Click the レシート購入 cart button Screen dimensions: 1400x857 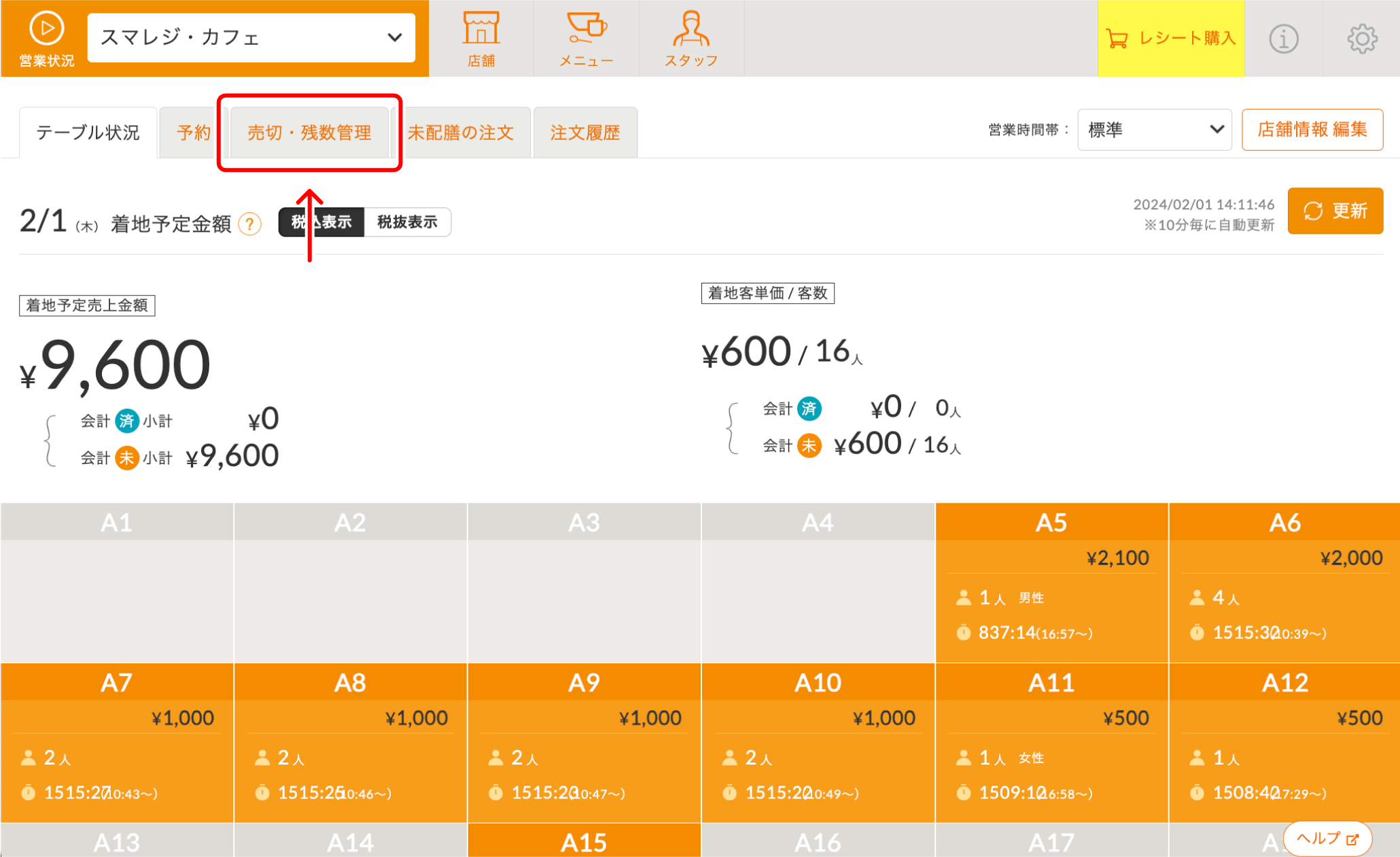pyautogui.click(x=1170, y=39)
